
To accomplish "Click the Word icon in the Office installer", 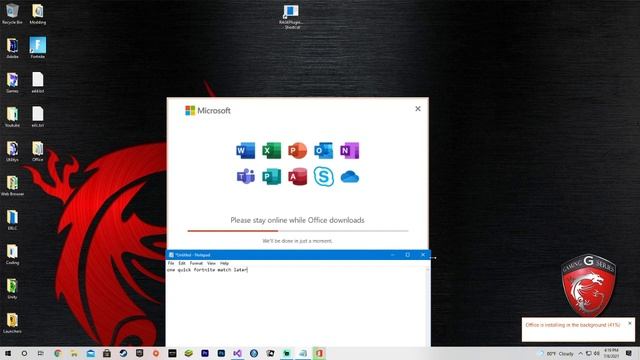I will tap(245, 151).
